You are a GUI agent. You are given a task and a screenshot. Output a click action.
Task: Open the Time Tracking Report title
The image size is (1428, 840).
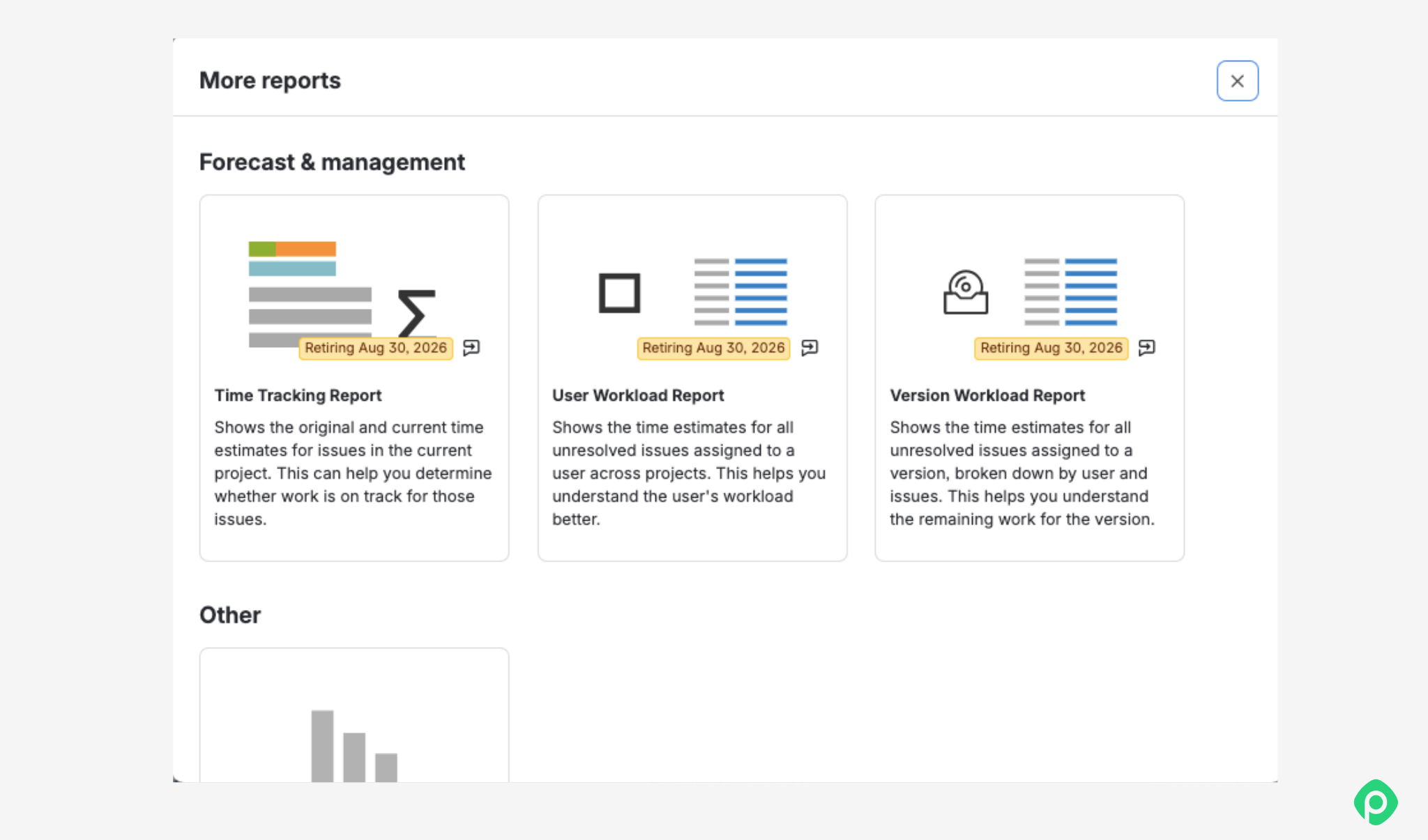(298, 395)
